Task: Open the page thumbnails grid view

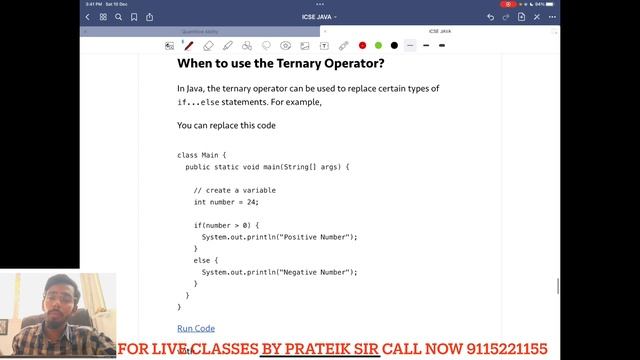Action: tap(103, 17)
